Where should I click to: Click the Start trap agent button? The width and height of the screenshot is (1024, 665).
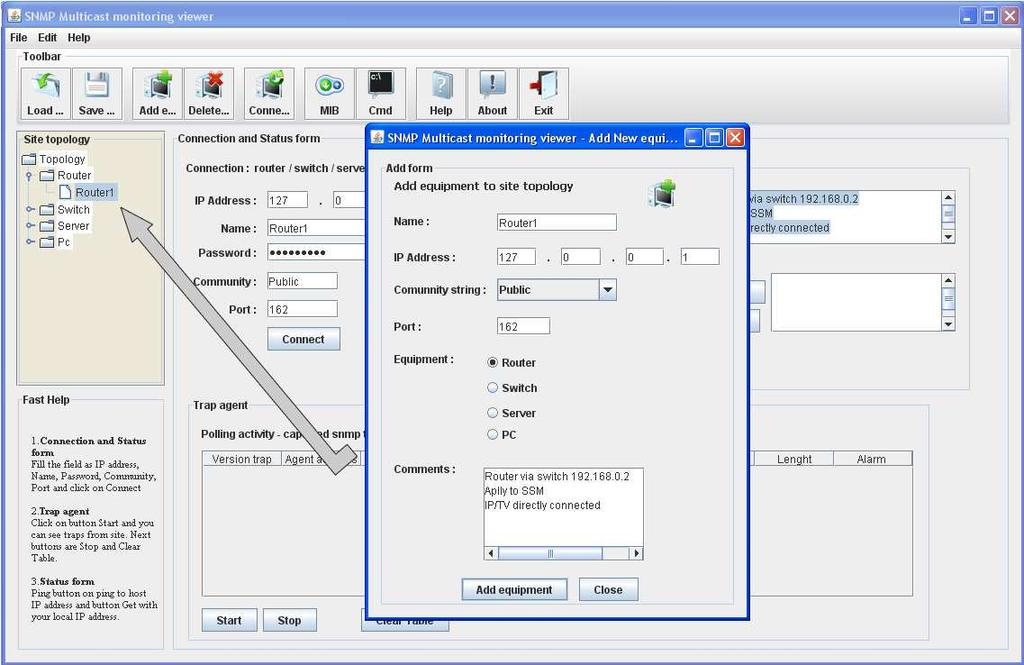pos(229,621)
